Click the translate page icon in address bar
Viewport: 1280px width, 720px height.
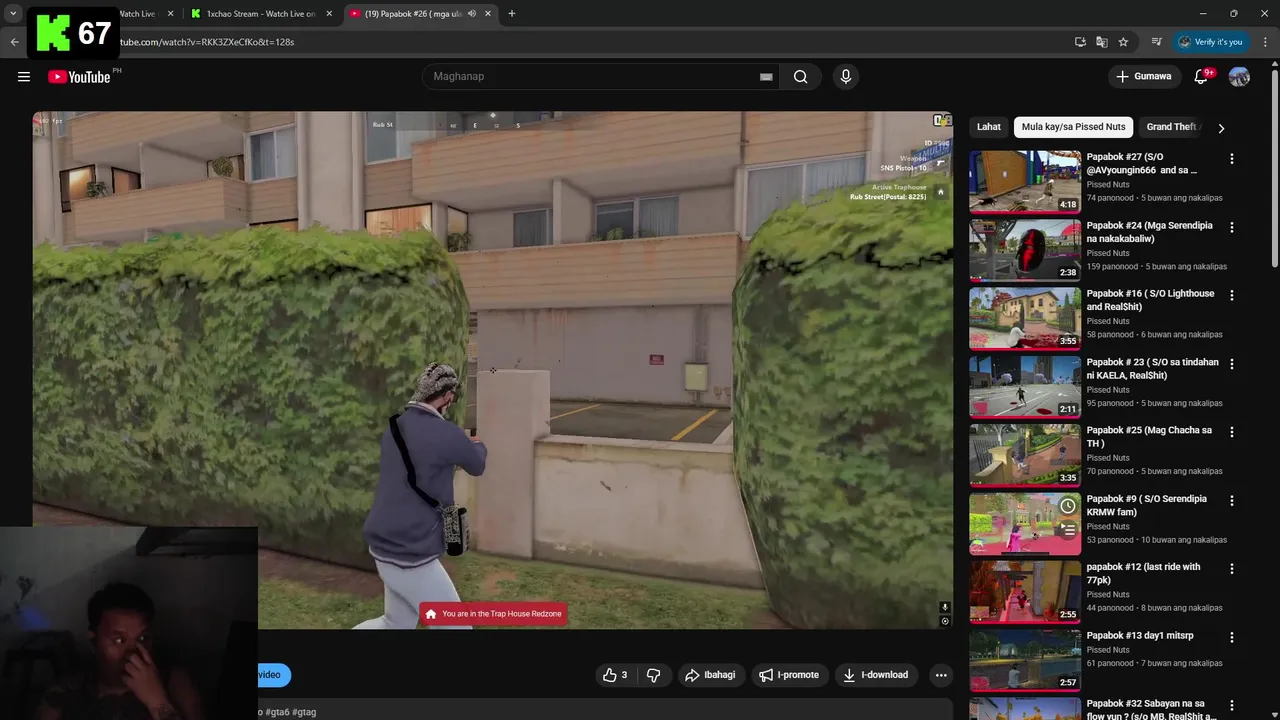click(x=1101, y=42)
